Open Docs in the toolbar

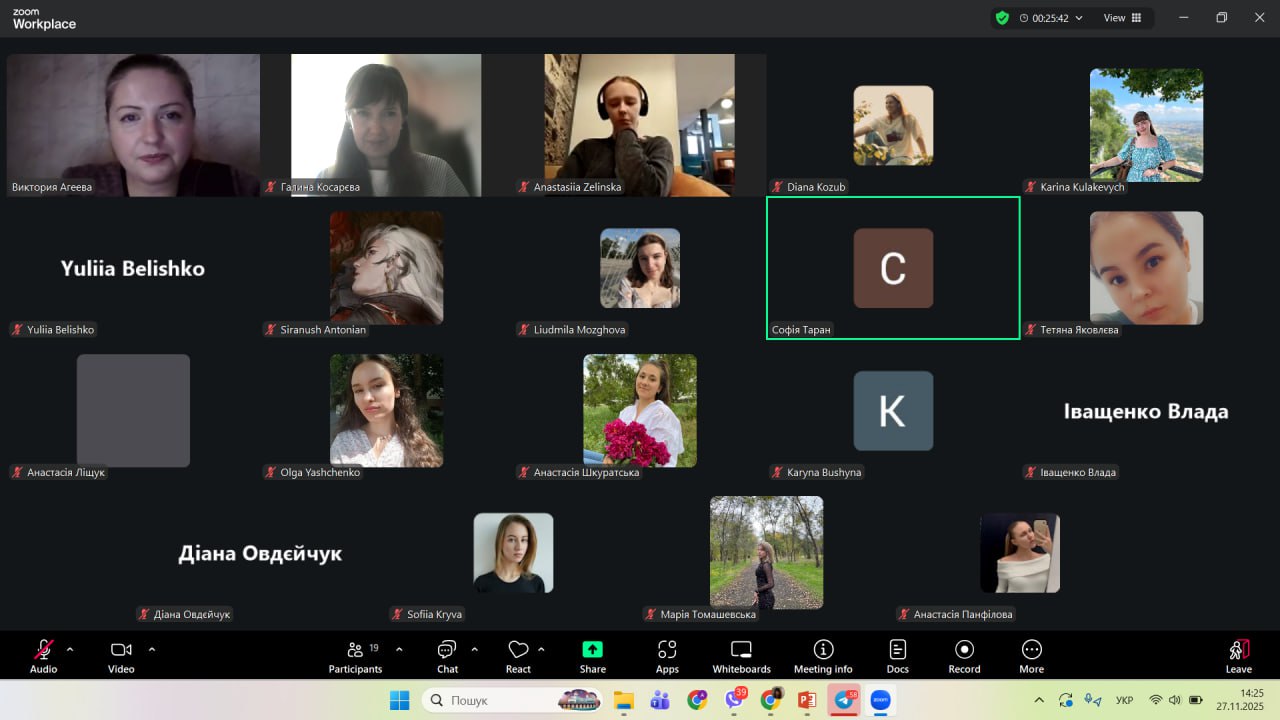(897, 656)
